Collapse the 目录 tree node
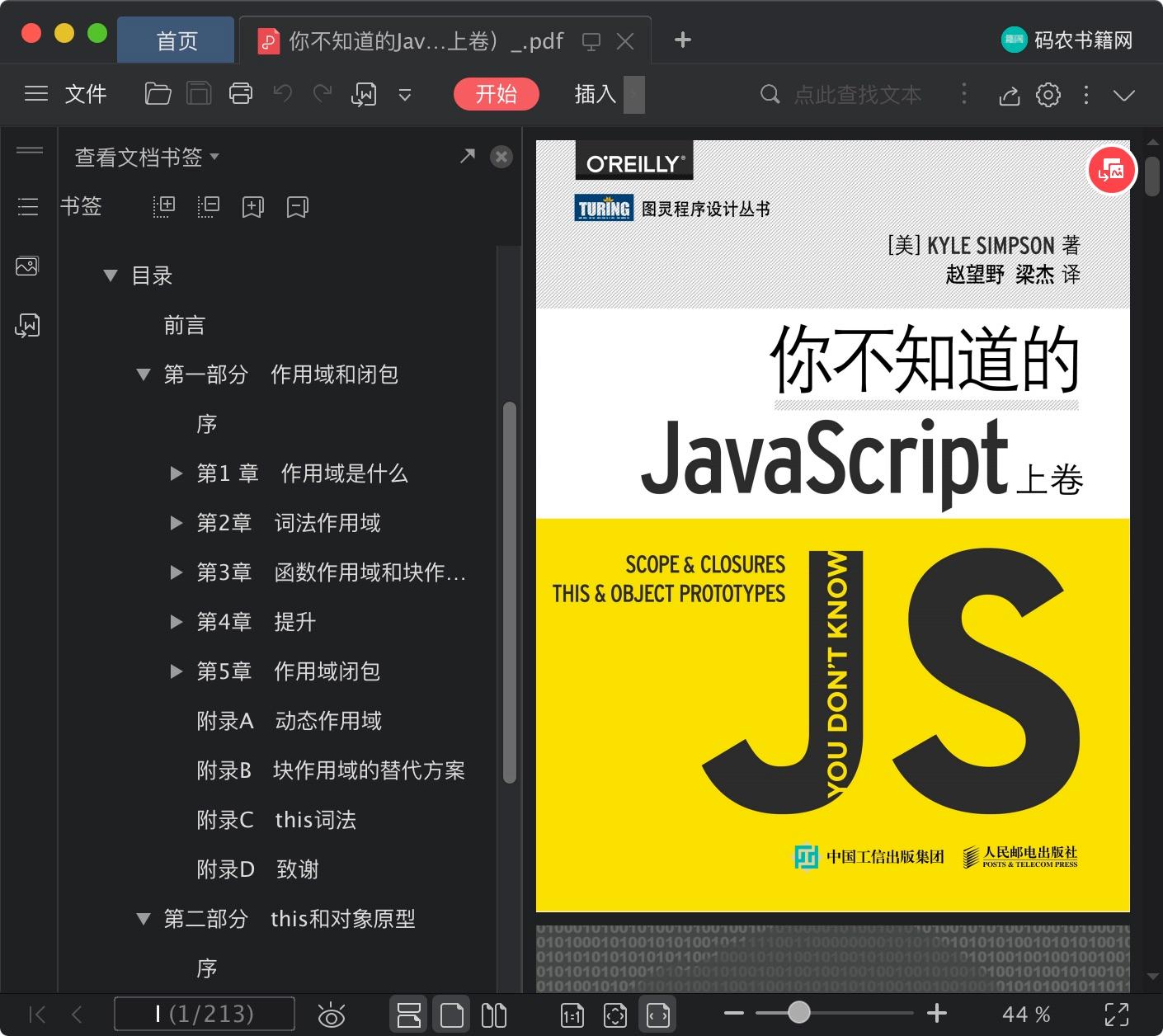This screenshot has height=1036, width=1163. (x=111, y=275)
